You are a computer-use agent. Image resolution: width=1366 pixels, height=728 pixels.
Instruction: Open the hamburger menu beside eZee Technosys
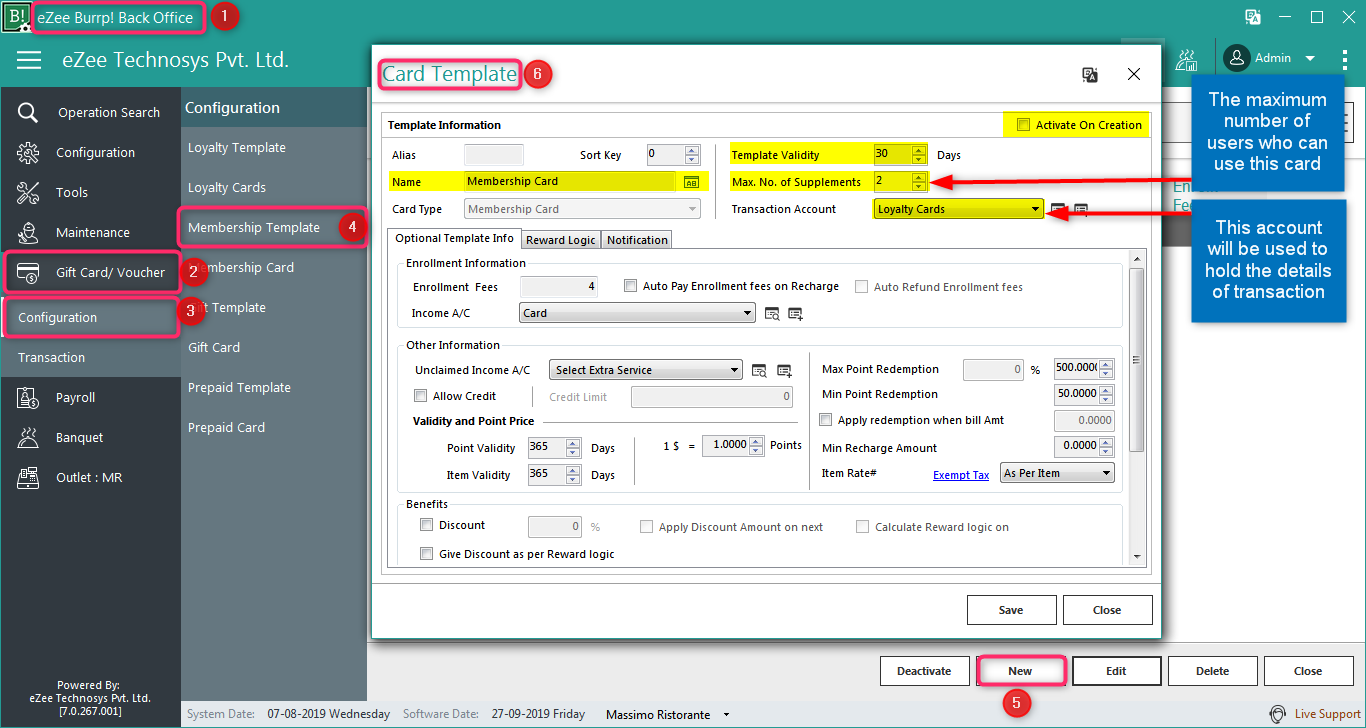click(29, 60)
